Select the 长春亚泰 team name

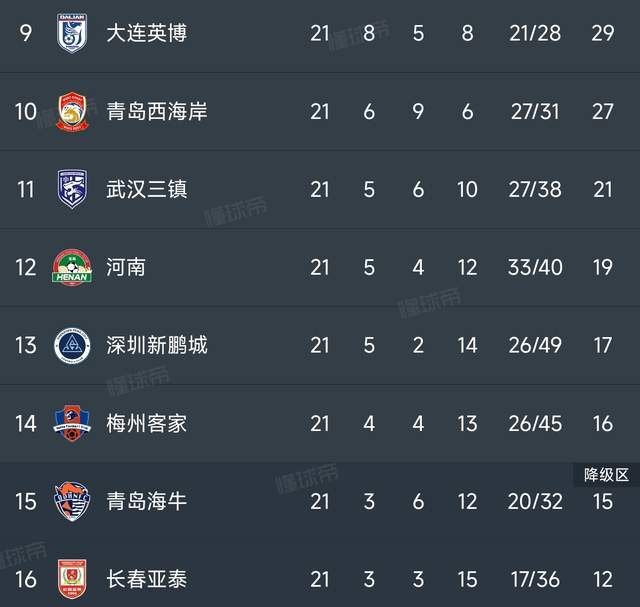[146, 579]
